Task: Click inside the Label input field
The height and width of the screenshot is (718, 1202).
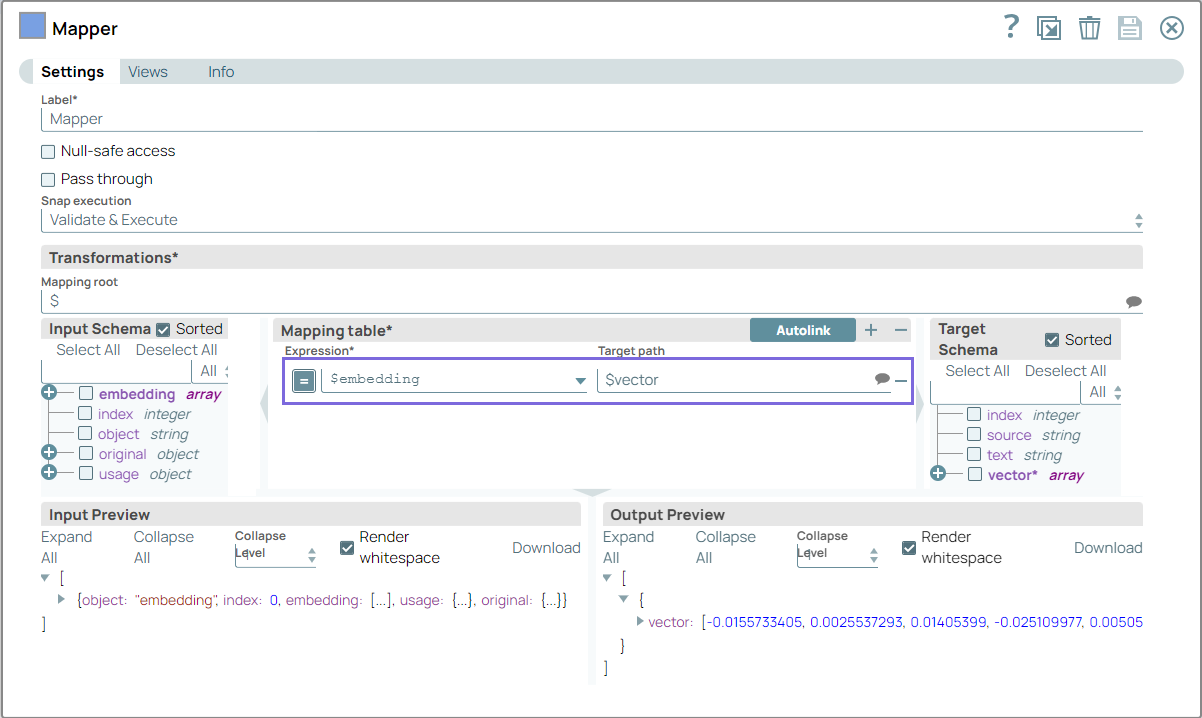Action: pyautogui.click(x=300, y=119)
